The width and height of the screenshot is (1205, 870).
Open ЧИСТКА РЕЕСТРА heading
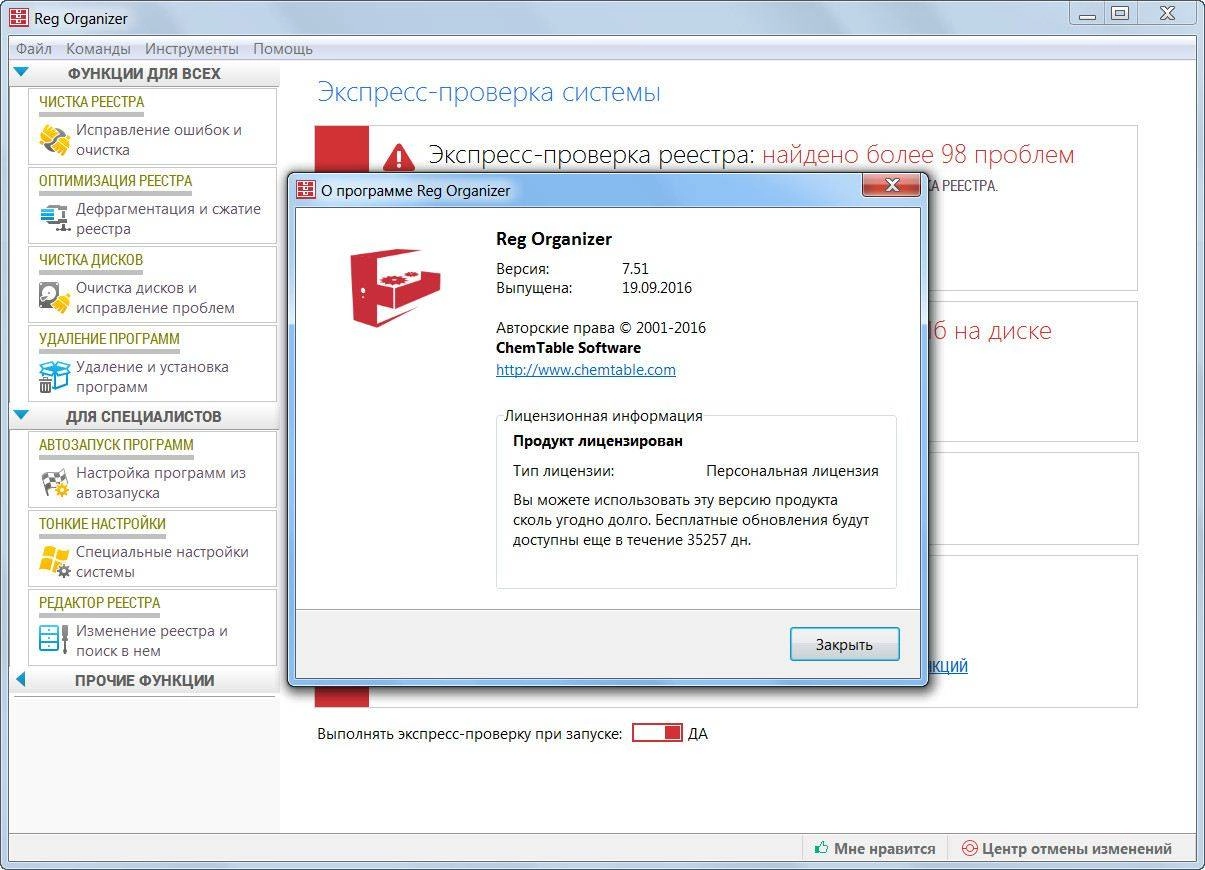pos(91,102)
